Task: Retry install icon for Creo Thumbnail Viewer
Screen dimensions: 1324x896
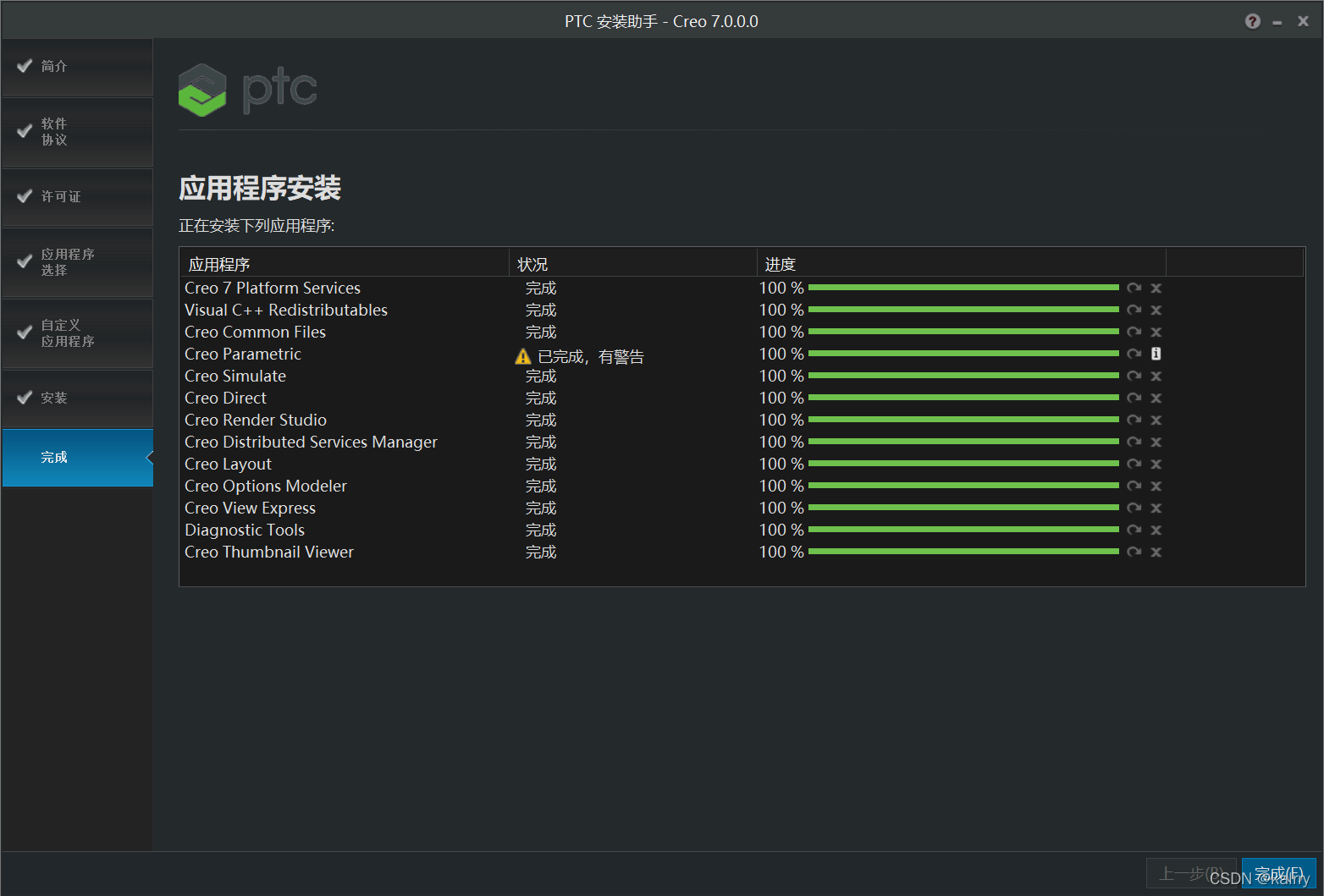Action: pos(1134,552)
